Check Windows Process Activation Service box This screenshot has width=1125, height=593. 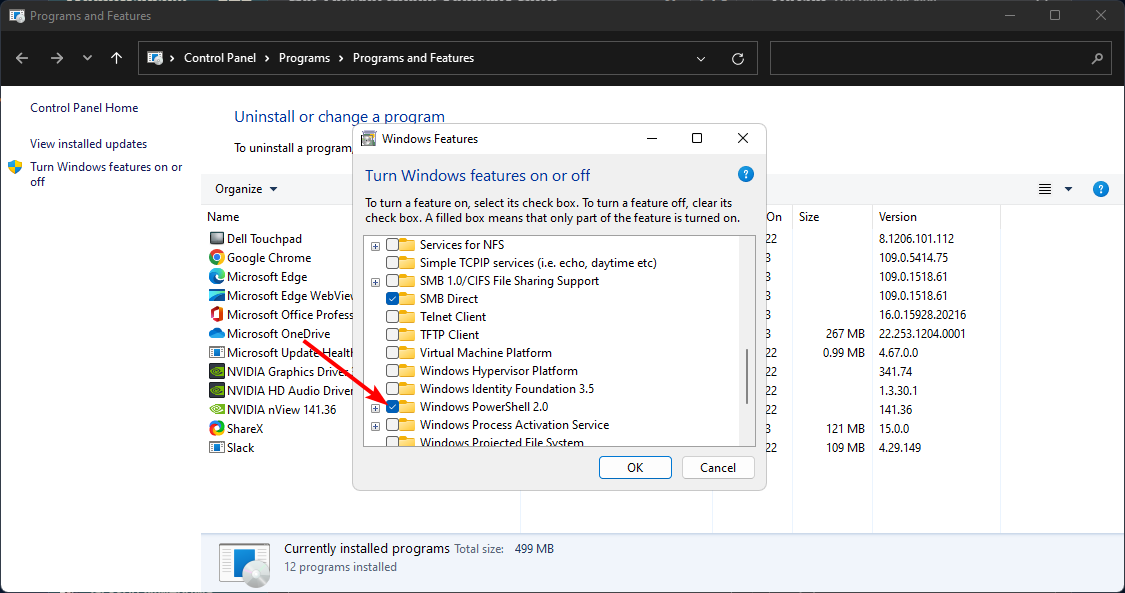click(x=392, y=424)
